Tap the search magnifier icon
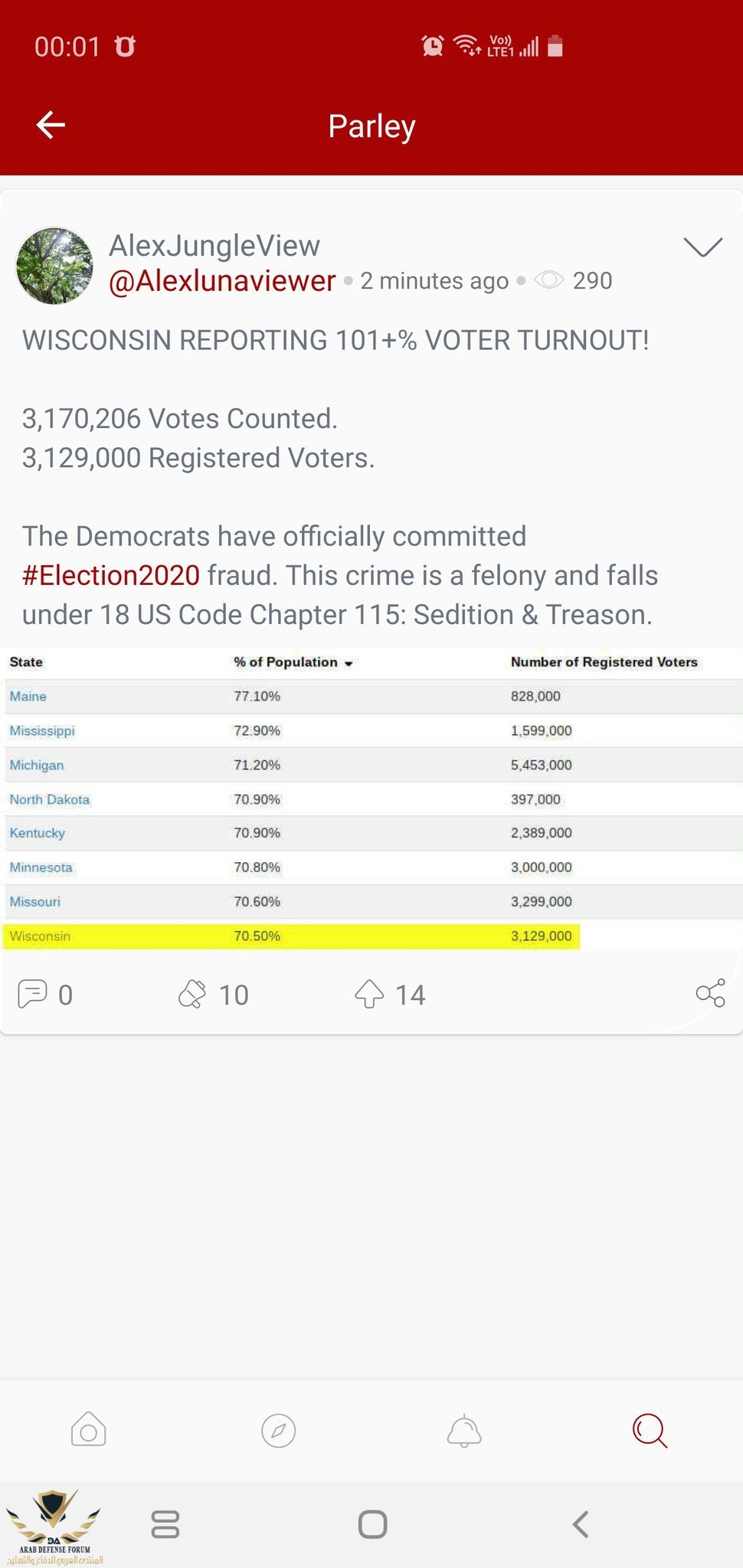 pos(650,1430)
